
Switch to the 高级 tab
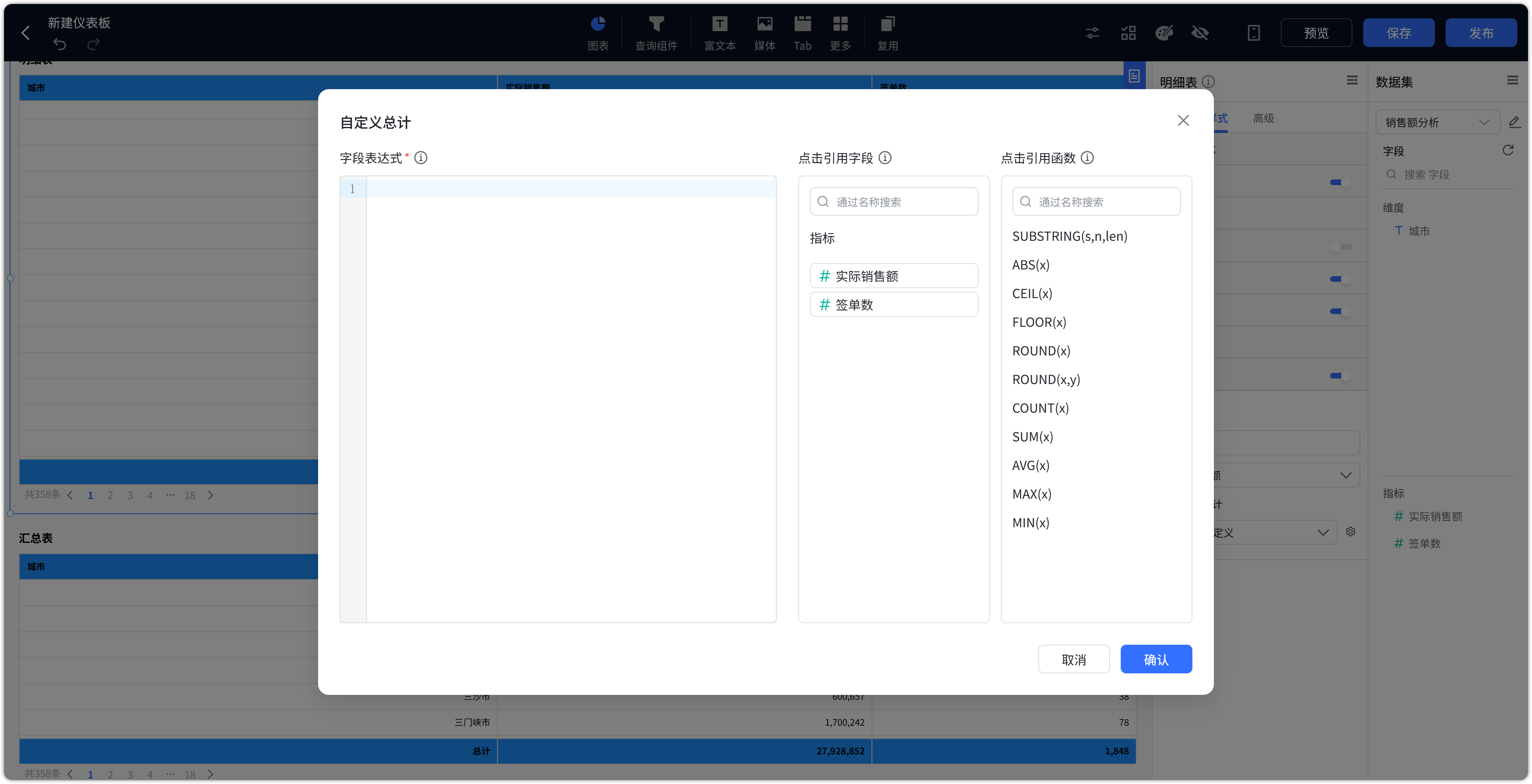pyautogui.click(x=1263, y=118)
